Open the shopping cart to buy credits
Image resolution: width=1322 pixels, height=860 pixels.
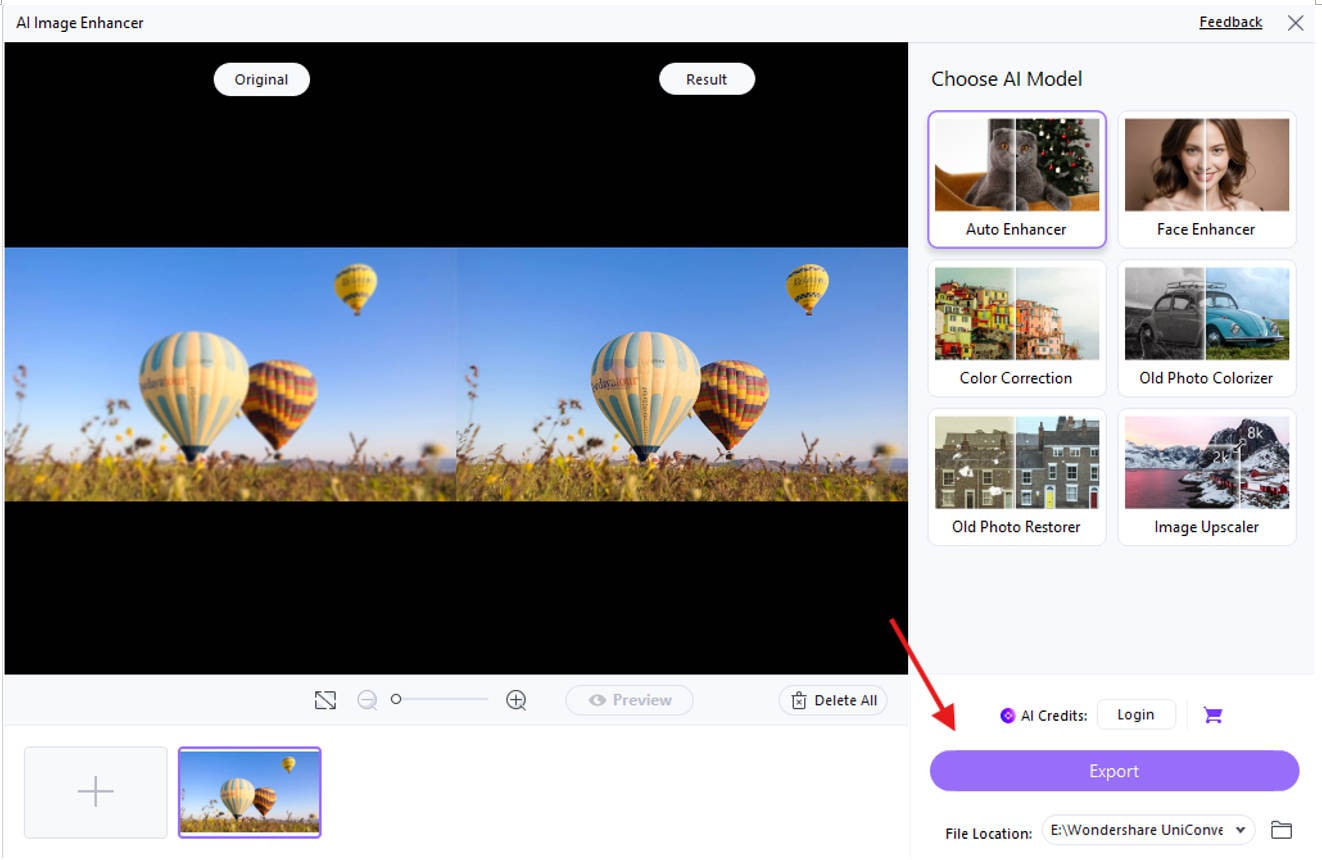pyautogui.click(x=1213, y=715)
